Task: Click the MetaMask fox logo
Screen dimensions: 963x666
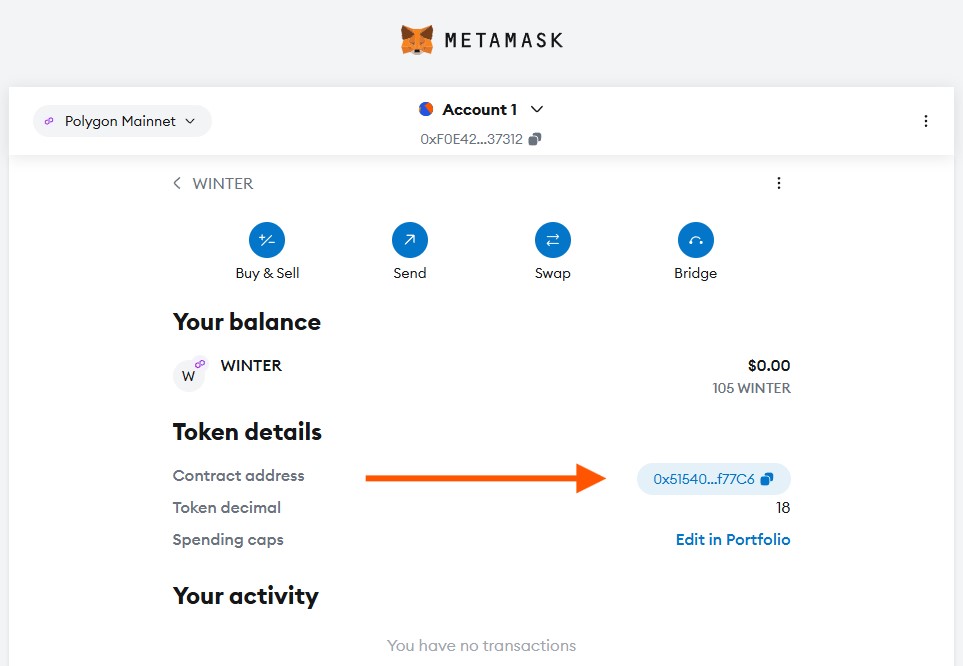Action: 417,41
